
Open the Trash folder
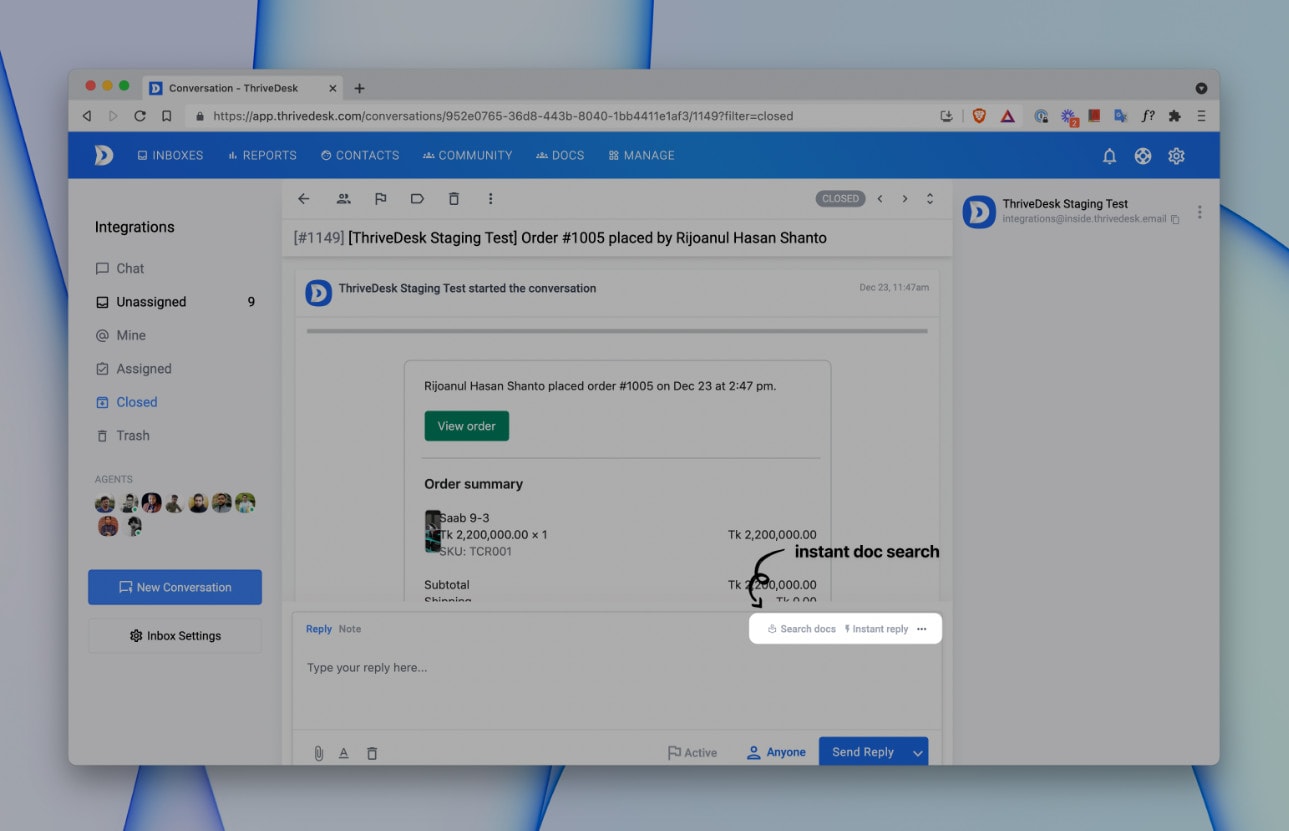coord(123,436)
